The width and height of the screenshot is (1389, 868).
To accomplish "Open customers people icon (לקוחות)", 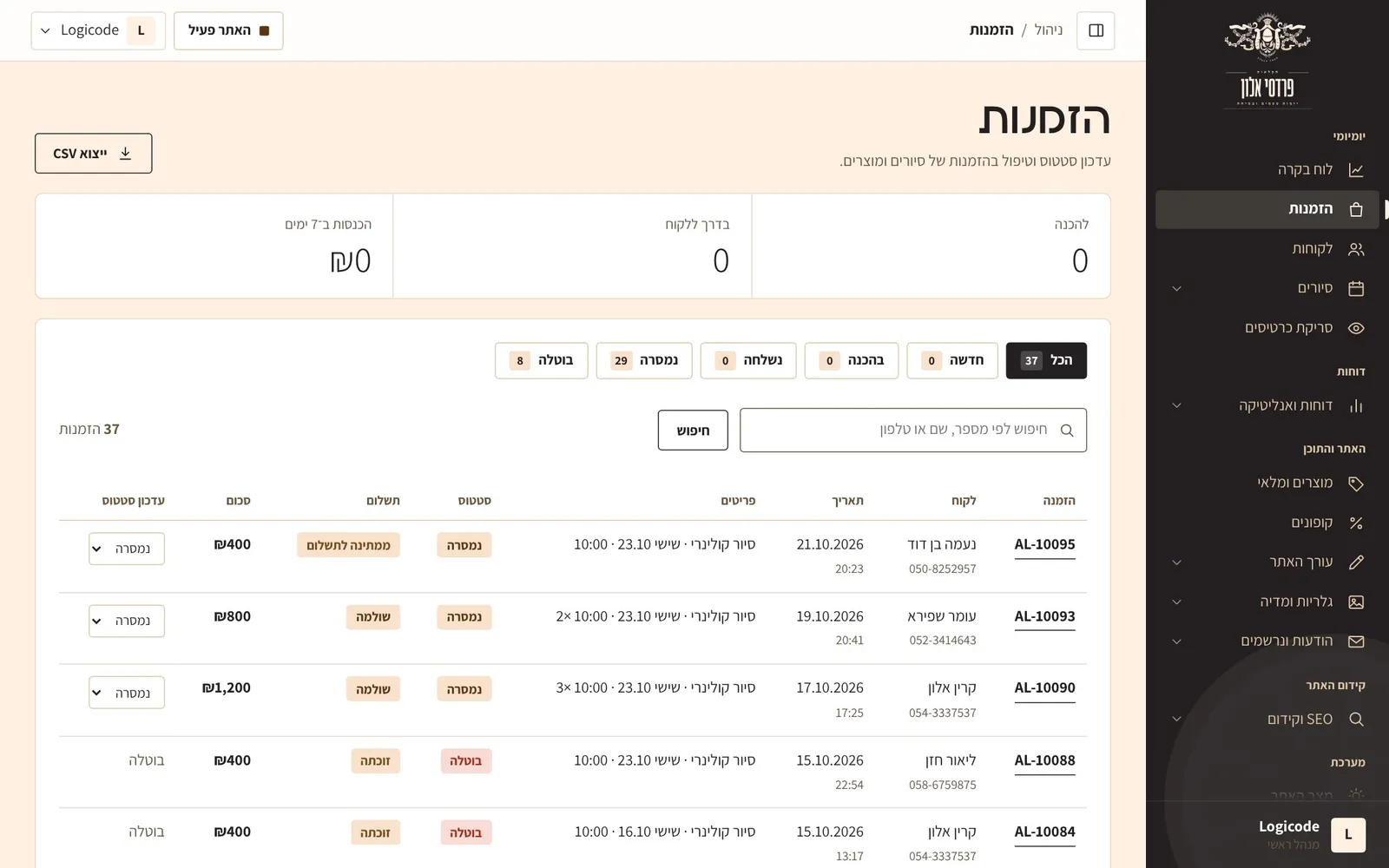I will [1356, 249].
